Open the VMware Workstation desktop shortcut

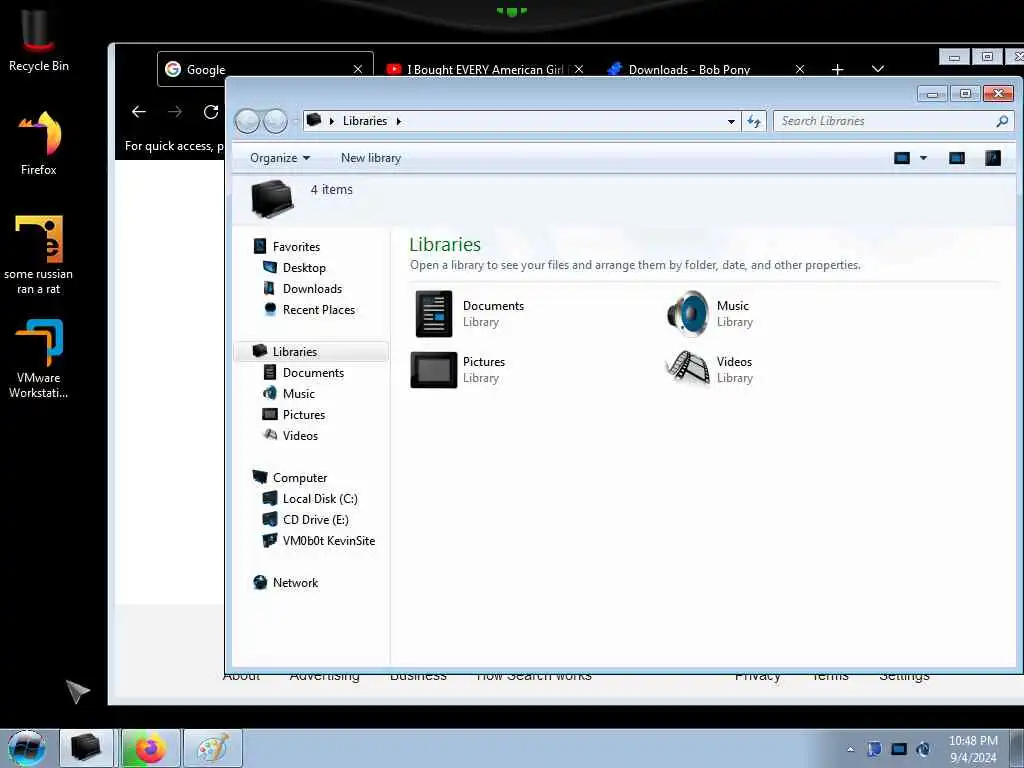tap(39, 358)
